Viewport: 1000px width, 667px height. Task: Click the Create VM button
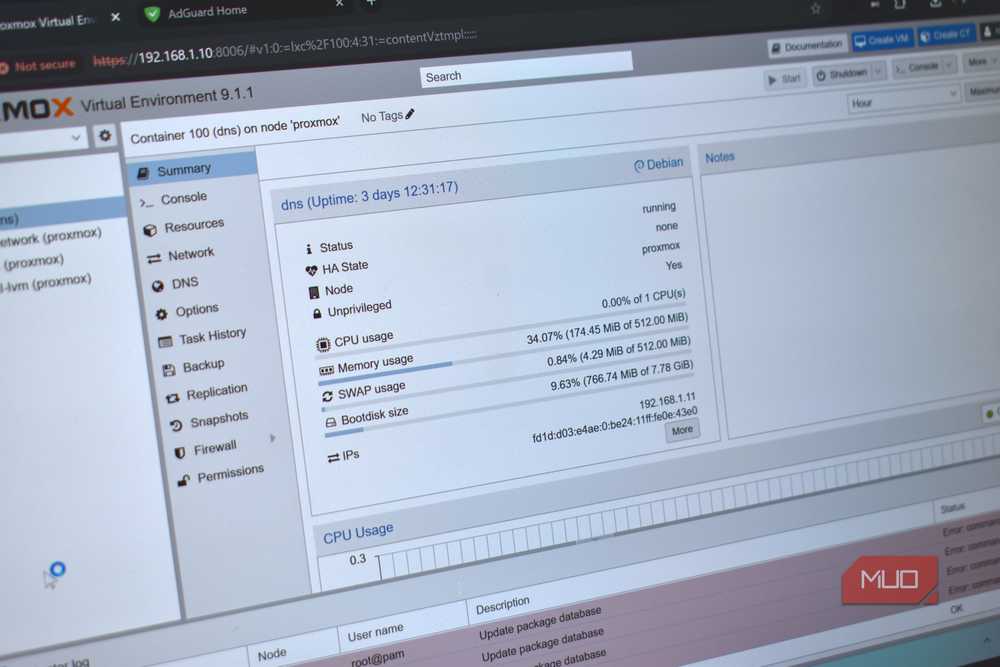(883, 40)
